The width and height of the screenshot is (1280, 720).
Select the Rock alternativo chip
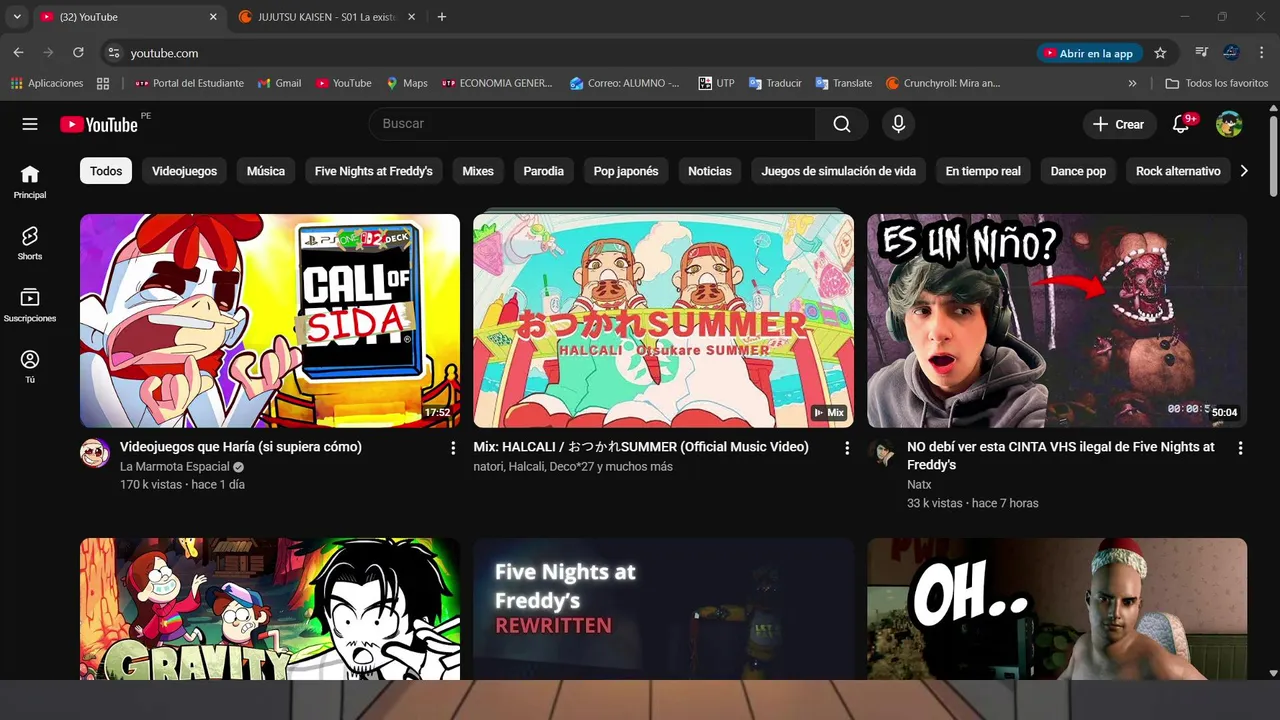[1178, 171]
